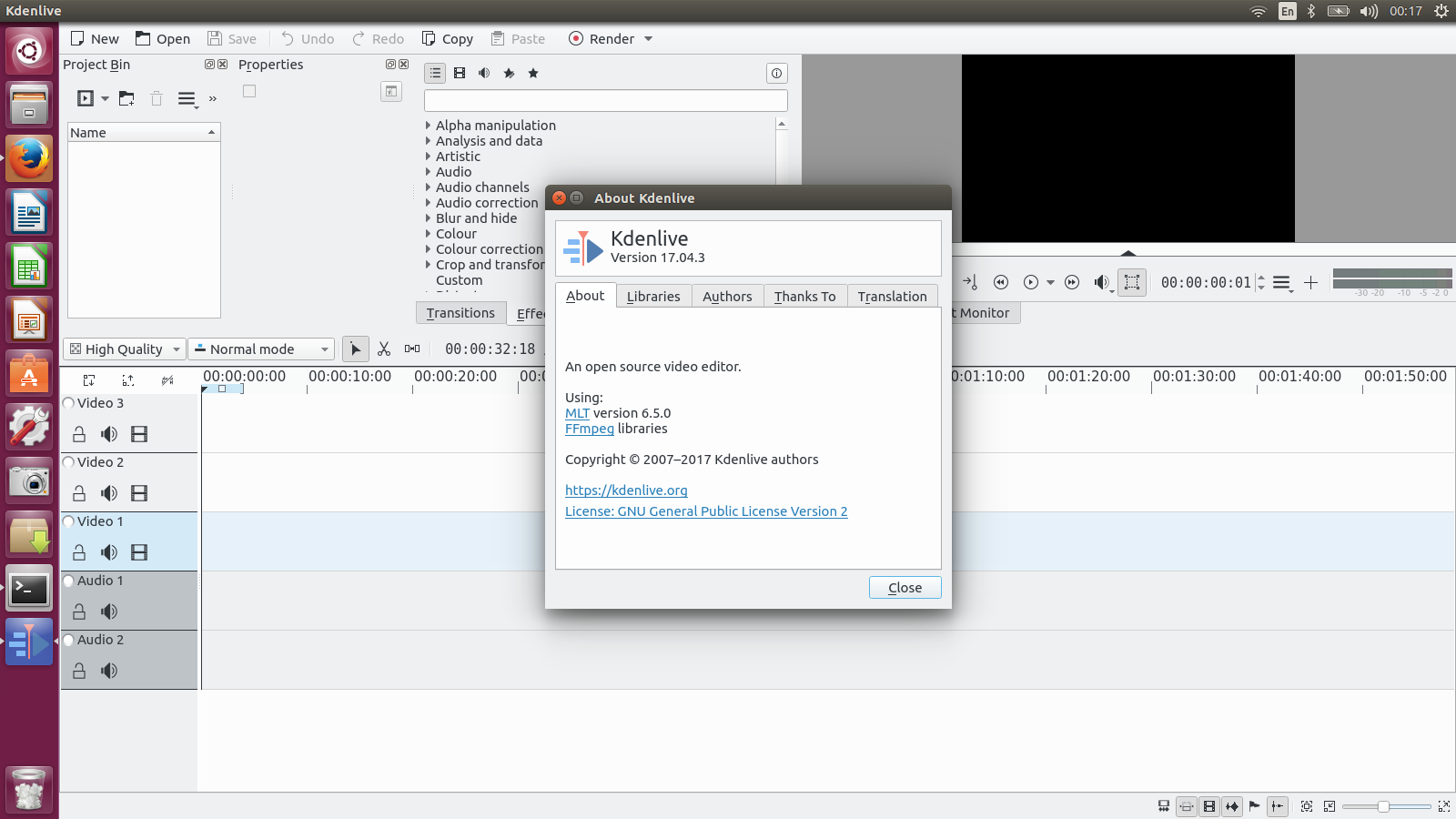Open the Thanks To tab
The image size is (1456, 819).
coord(804,297)
